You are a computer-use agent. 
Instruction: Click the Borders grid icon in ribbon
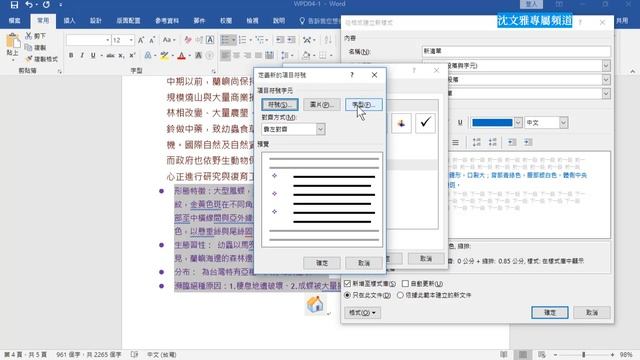323,55
